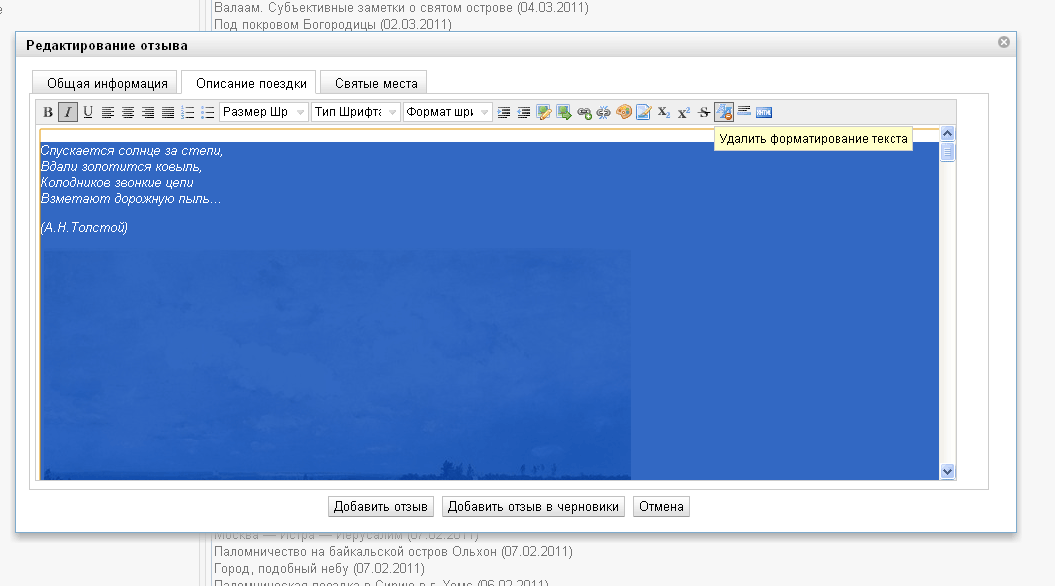Toggle bold formatting in editor toolbar
The width and height of the screenshot is (1055, 586).
point(48,112)
